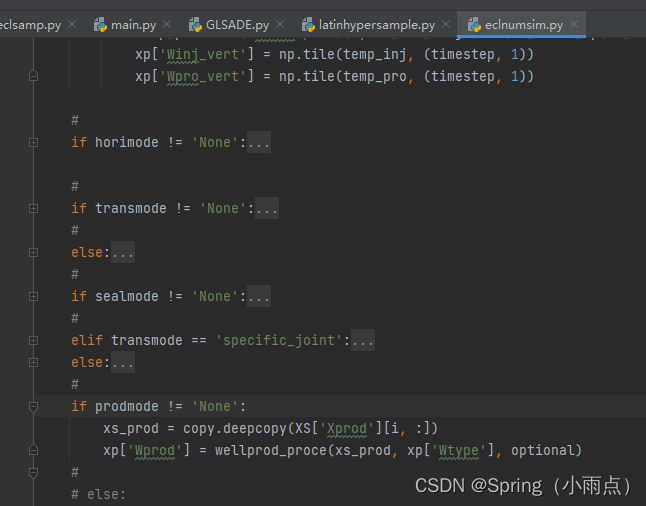Close the eclnumsim.py tab

click(574, 24)
